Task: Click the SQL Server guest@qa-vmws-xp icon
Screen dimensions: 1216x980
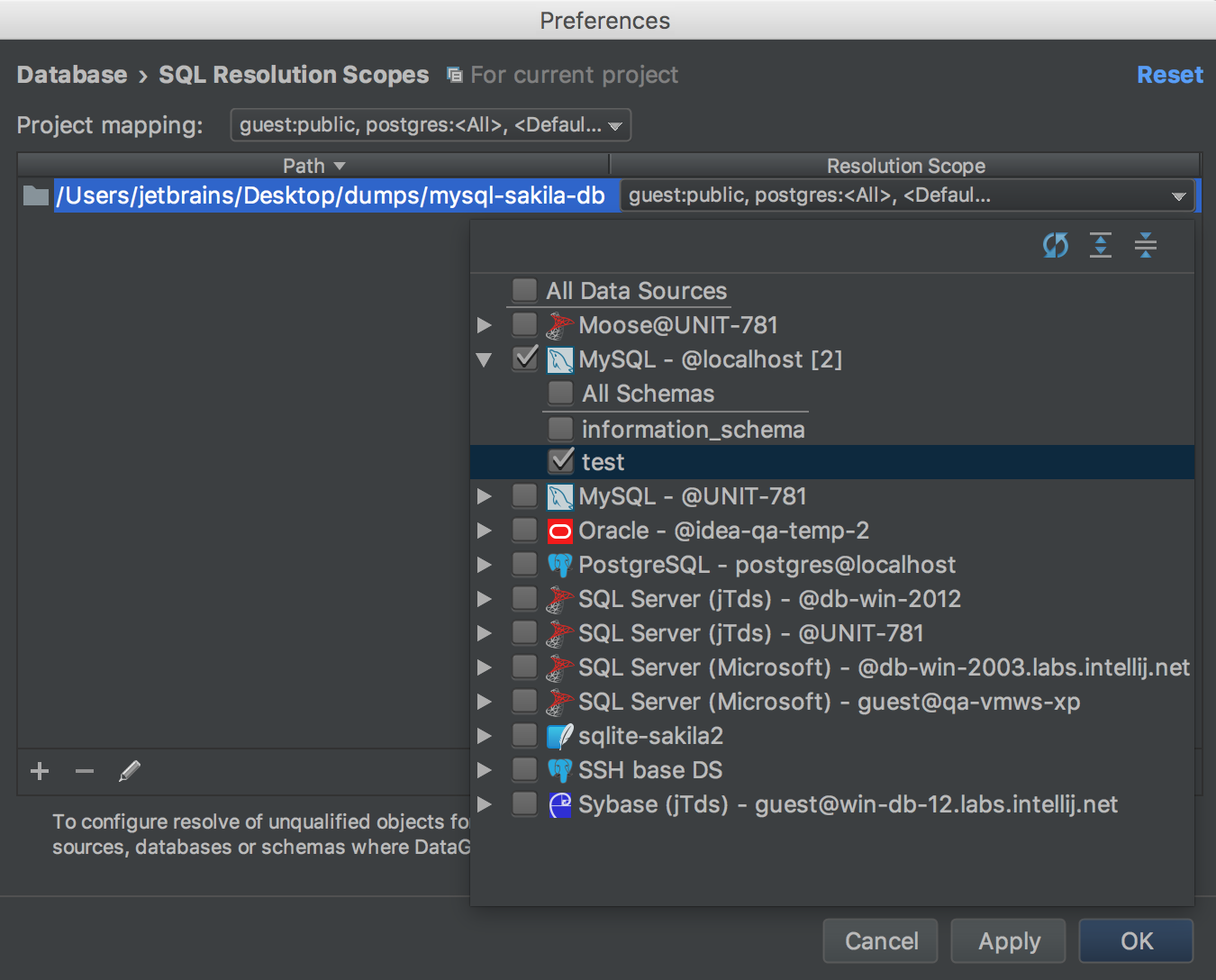Action: click(559, 702)
